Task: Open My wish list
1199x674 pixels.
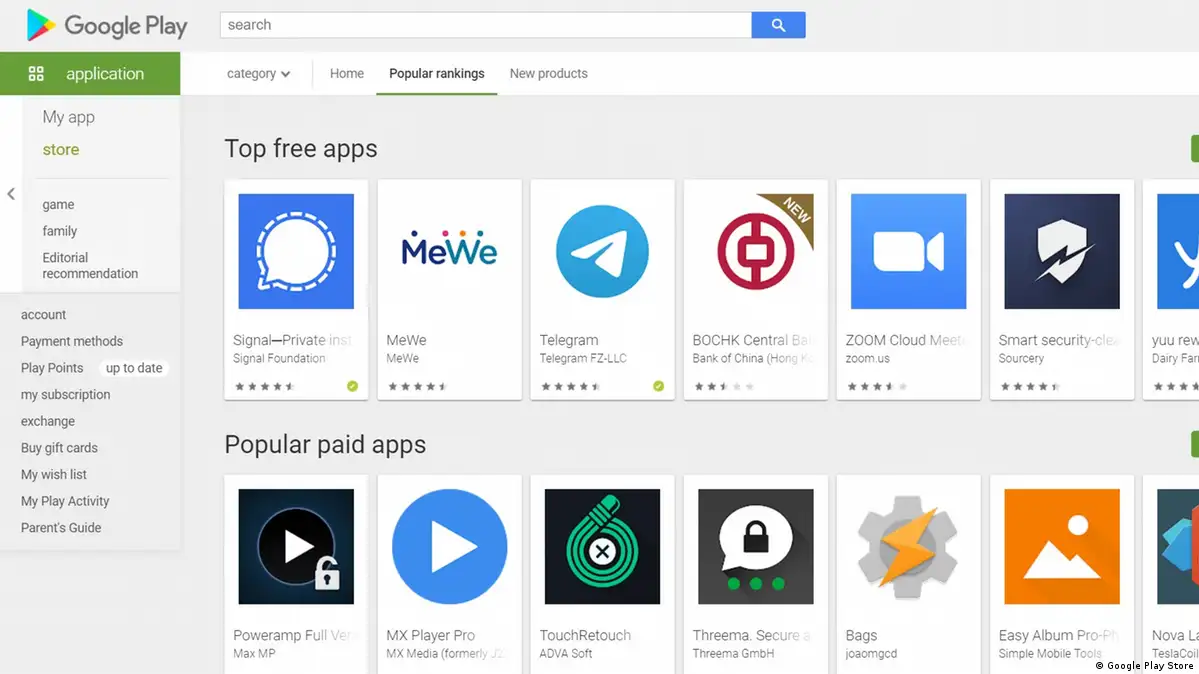Action: (54, 474)
